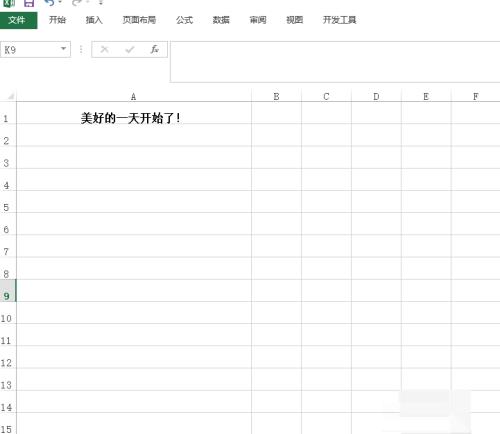The image size is (500, 434).
Task: Open the 文件 file tab
Action: pos(18,20)
